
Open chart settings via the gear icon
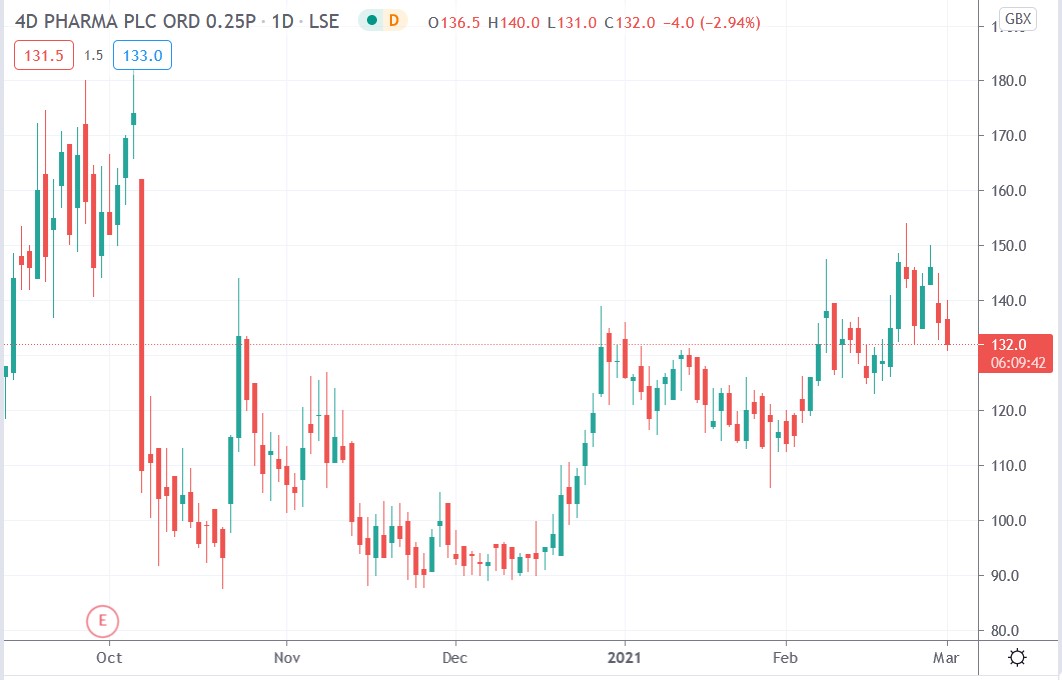click(x=1017, y=658)
